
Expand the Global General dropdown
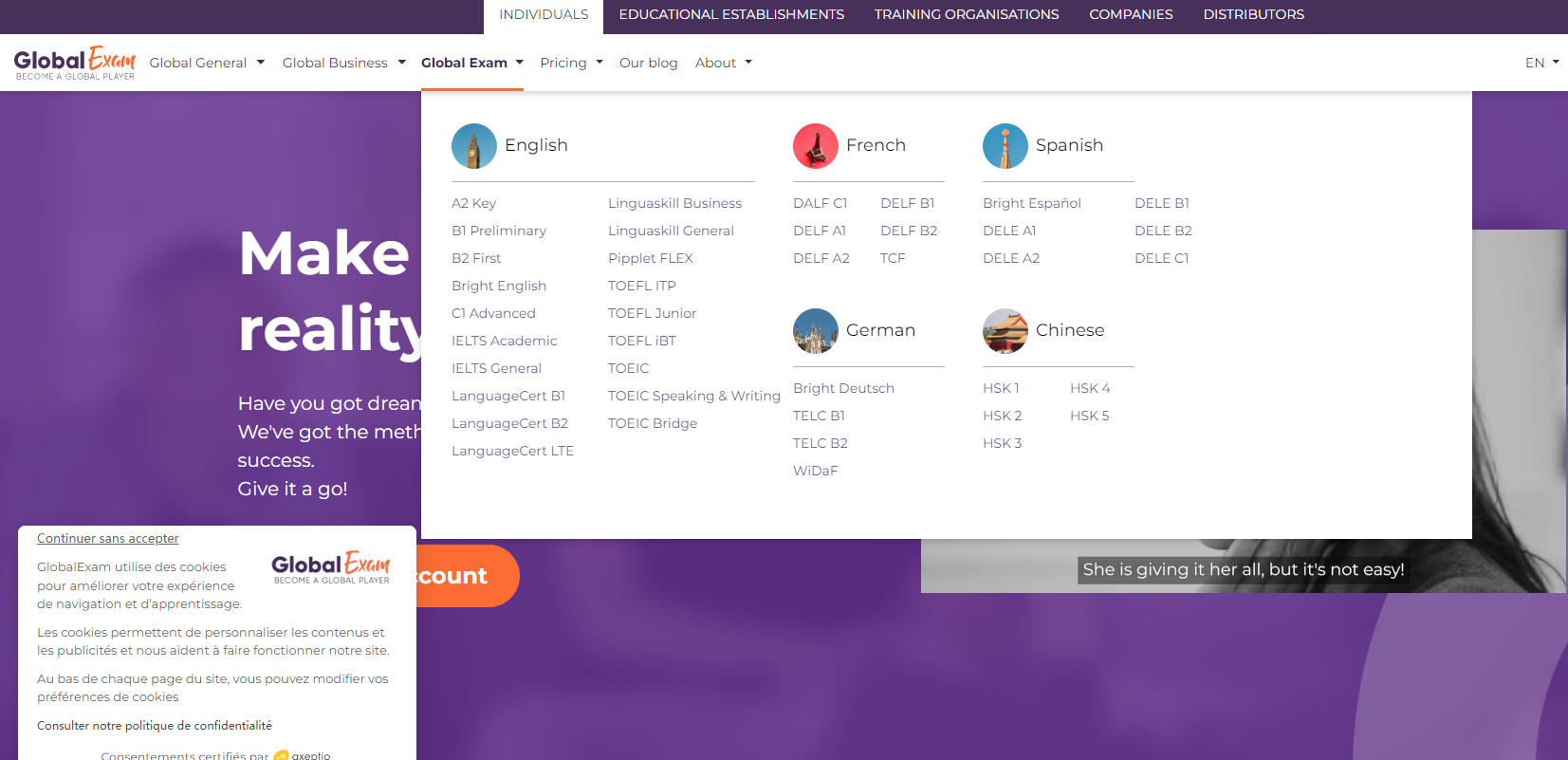[x=207, y=63]
